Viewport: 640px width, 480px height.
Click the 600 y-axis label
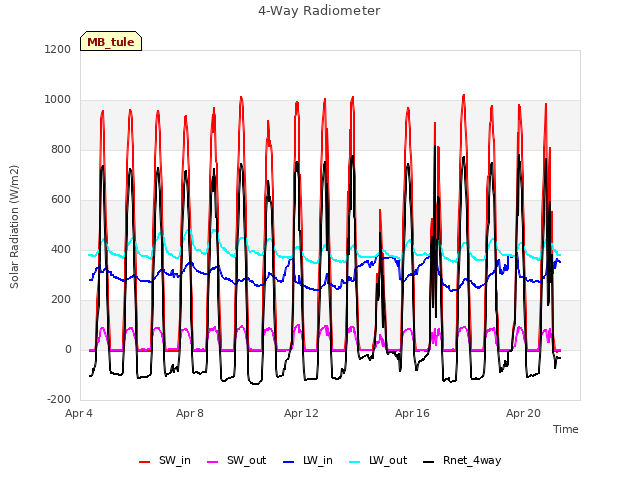pyautogui.click(x=61, y=200)
